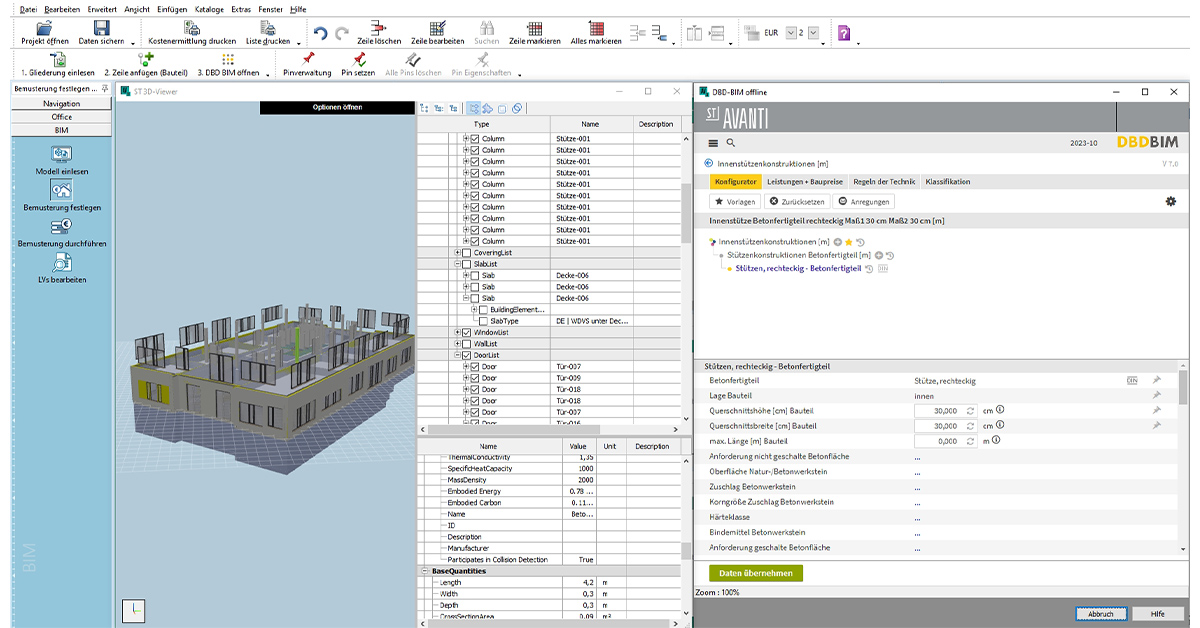Click the 1. Gliederung einlesen icon
Screen dimensions: 1200x628
(58, 59)
